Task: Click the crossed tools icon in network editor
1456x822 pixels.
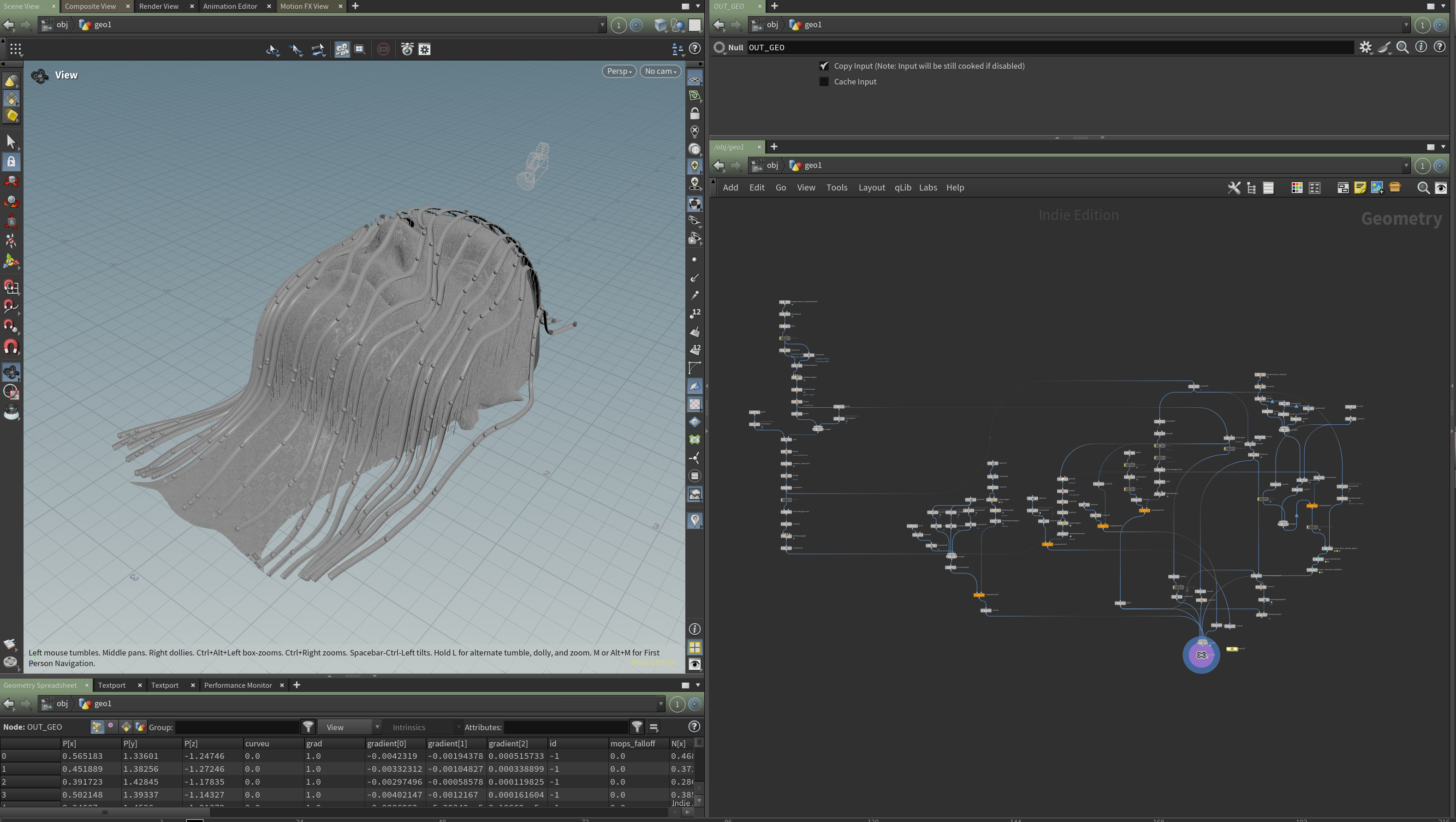Action: coord(1234,188)
